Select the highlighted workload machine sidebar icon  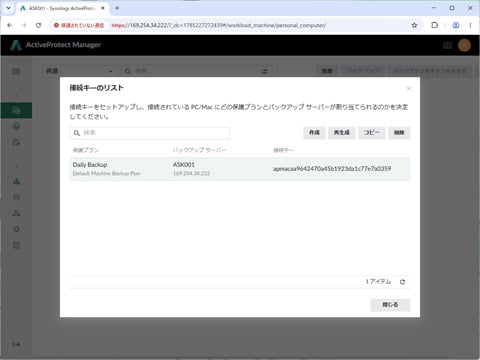(x=16, y=110)
